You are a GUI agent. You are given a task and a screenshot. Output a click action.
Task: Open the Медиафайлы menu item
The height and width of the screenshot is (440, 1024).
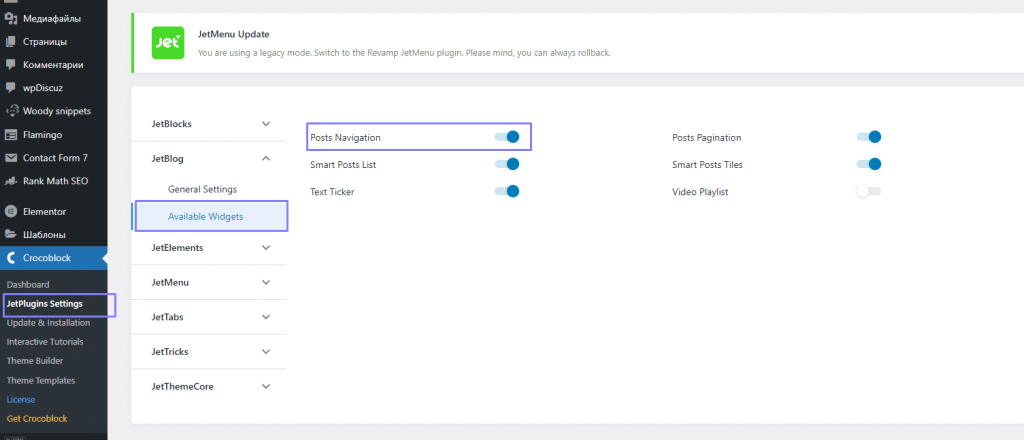[54, 18]
